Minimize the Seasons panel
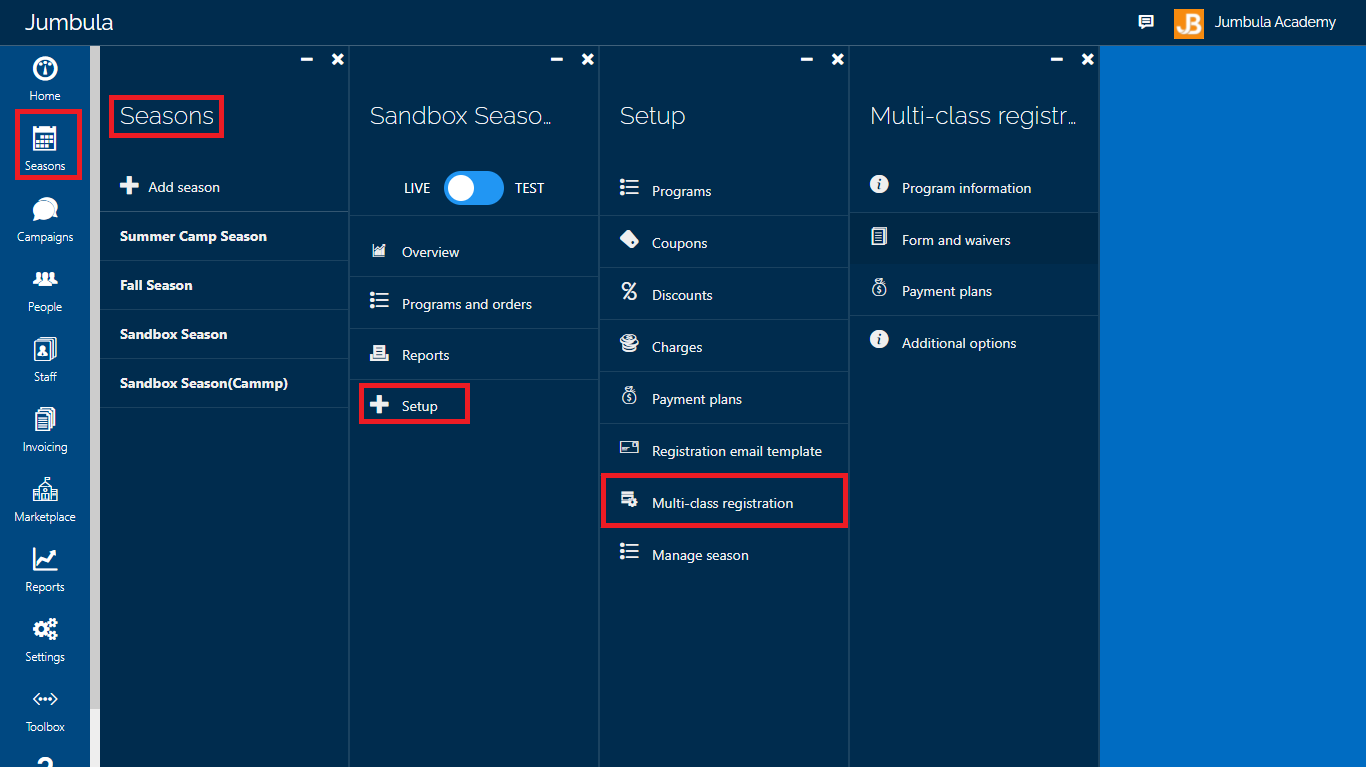 tap(307, 59)
